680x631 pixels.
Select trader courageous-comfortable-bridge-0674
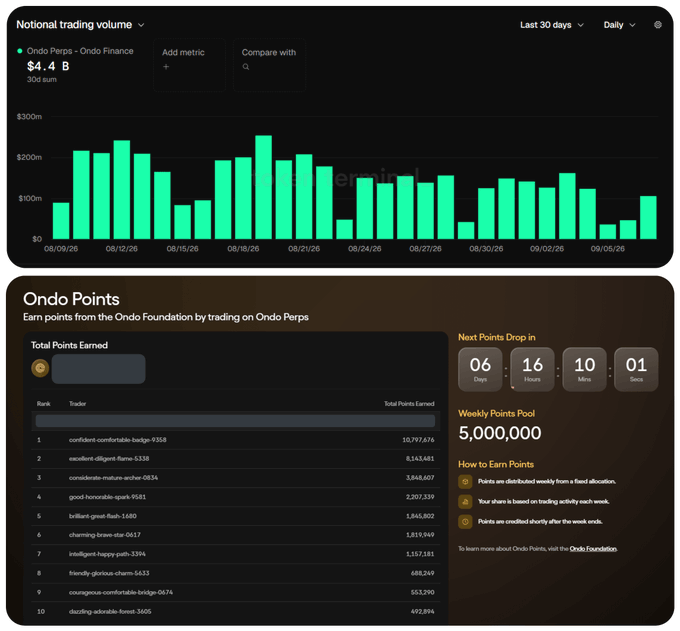point(121,592)
